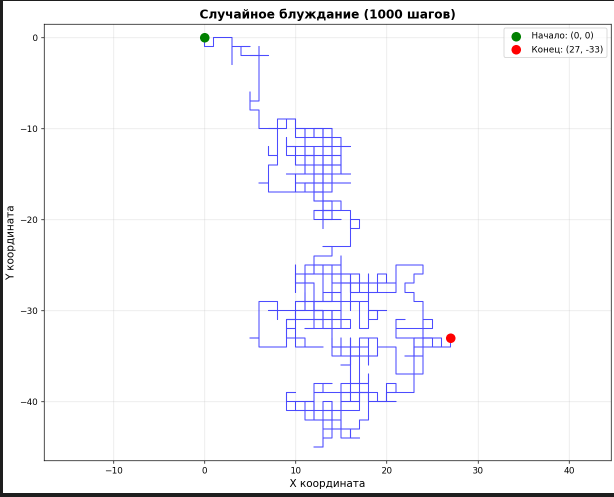Click the red end point marker

point(450,338)
